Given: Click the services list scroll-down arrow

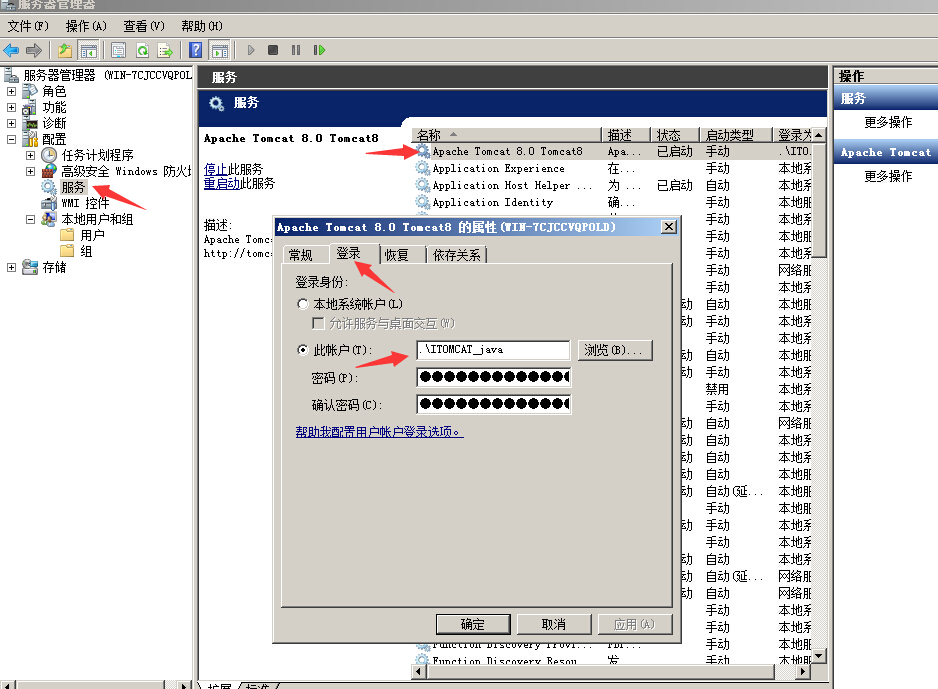Looking at the screenshot, I should tap(819, 655).
